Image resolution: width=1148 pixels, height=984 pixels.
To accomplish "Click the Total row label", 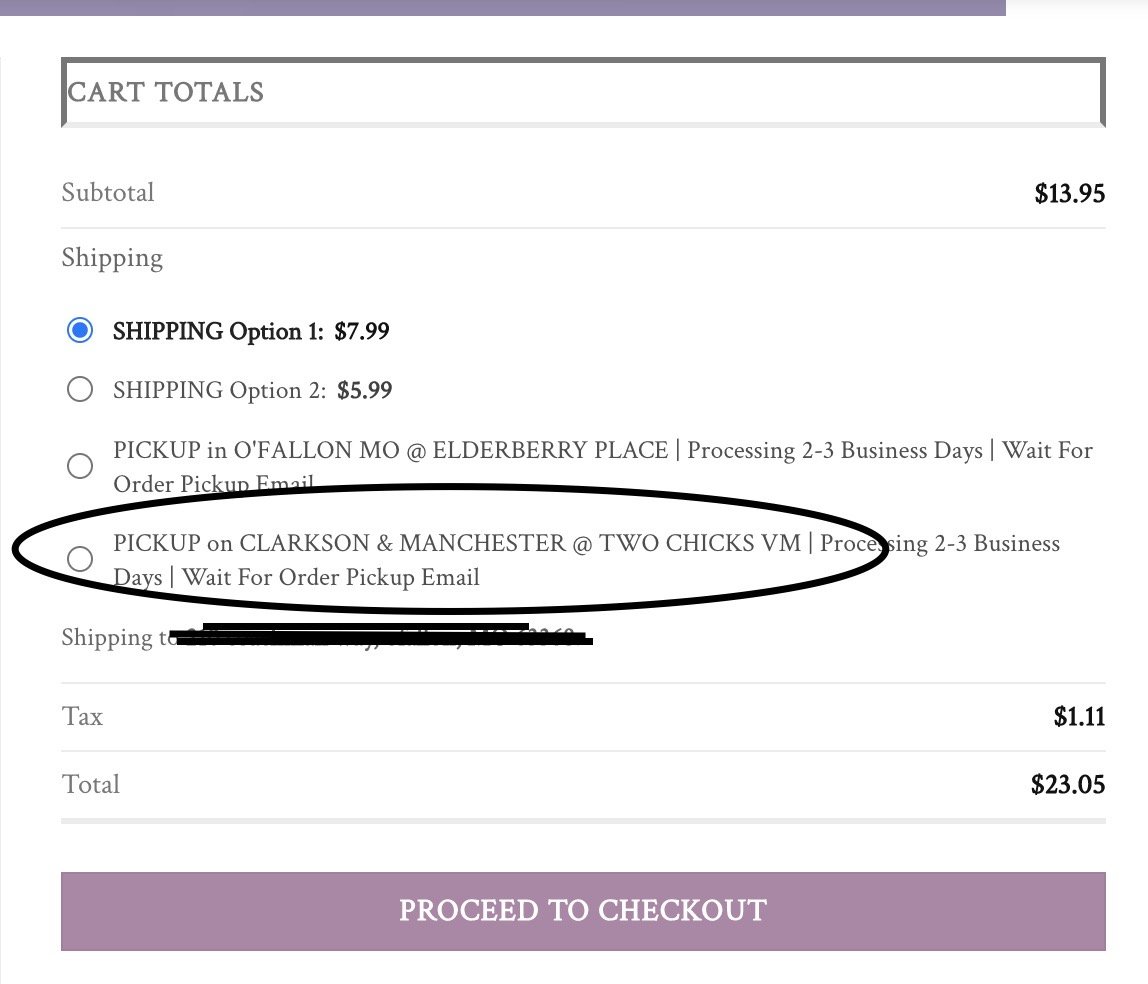I will click(91, 785).
